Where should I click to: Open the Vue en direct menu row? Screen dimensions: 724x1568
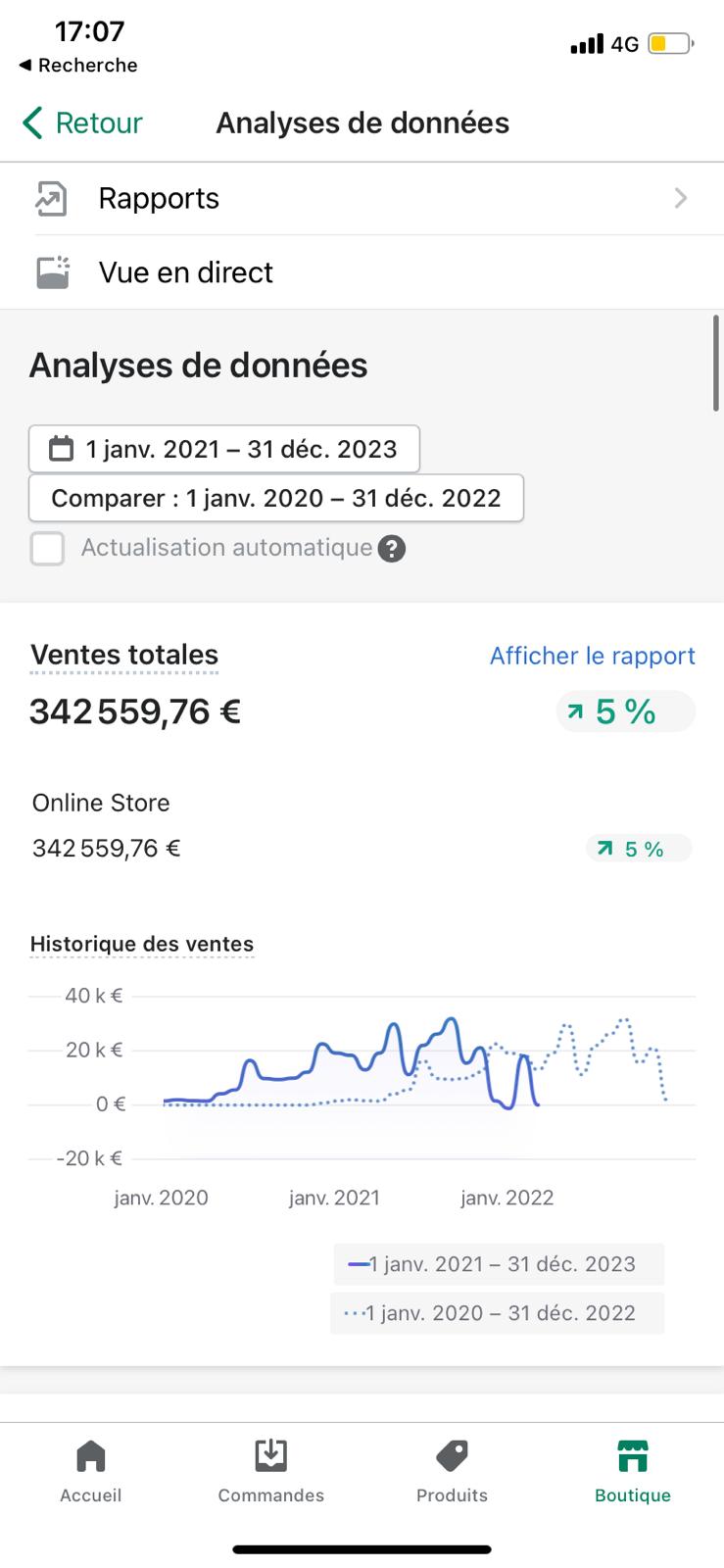[362, 272]
